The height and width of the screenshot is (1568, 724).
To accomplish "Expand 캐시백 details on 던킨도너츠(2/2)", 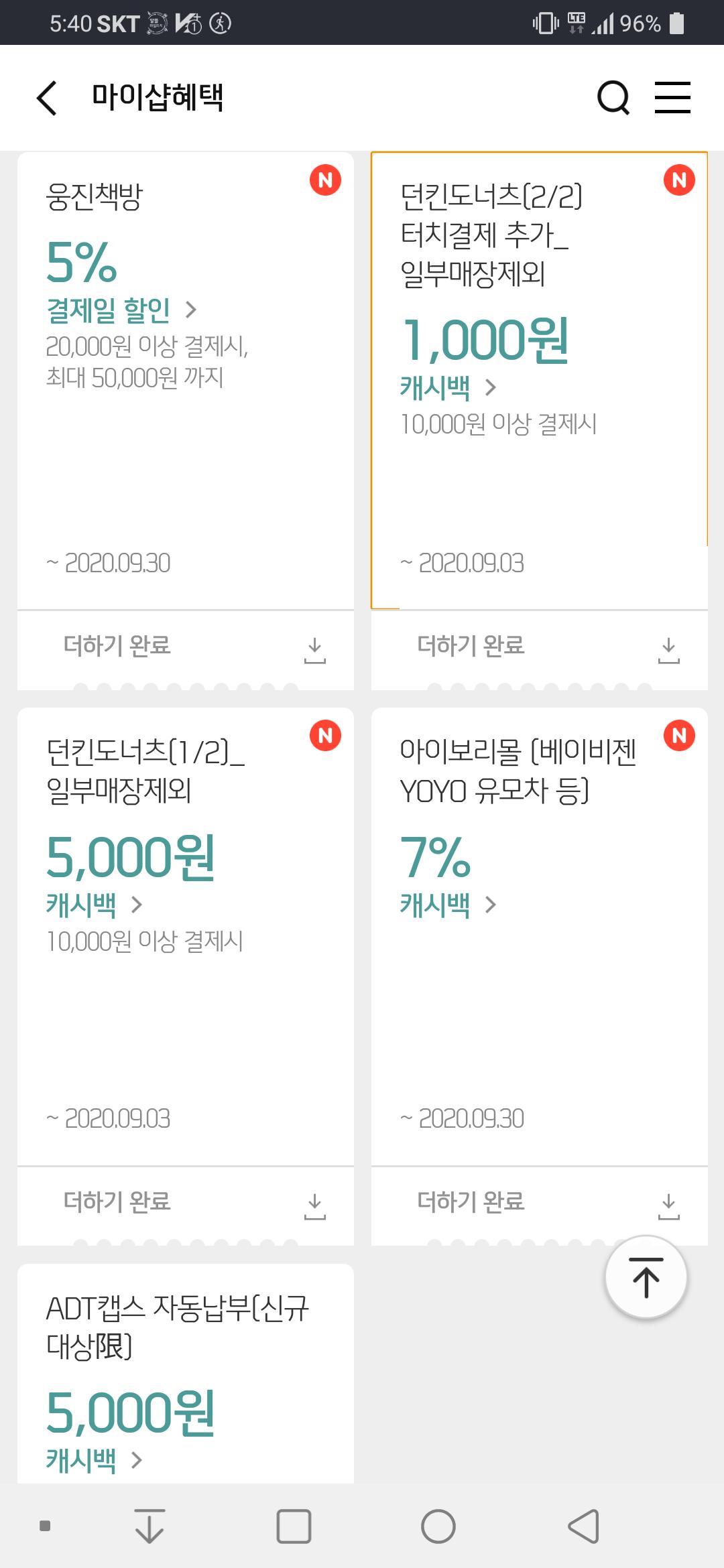I will 448,387.
